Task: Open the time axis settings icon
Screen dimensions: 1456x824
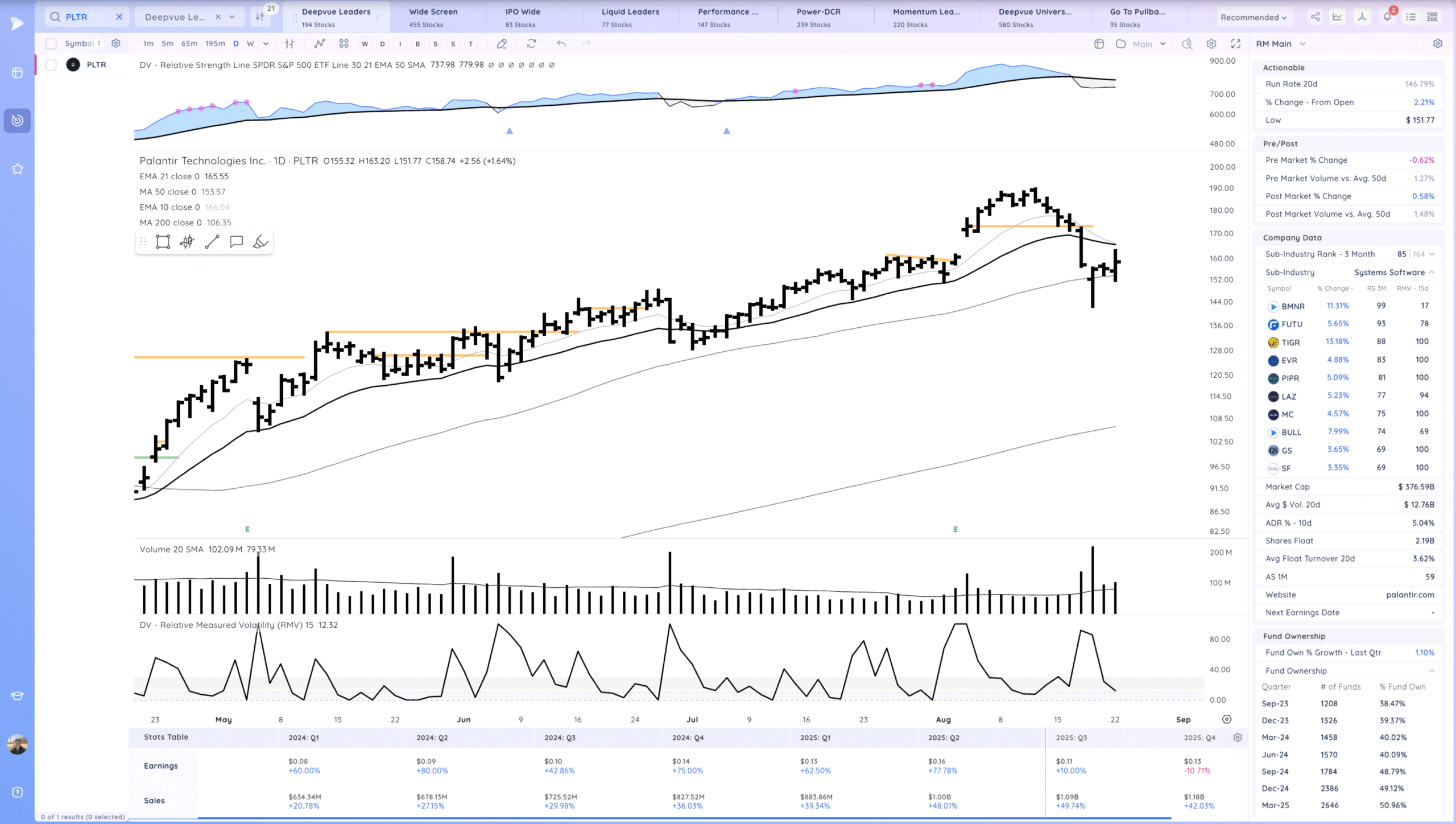Action: point(1227,719)
